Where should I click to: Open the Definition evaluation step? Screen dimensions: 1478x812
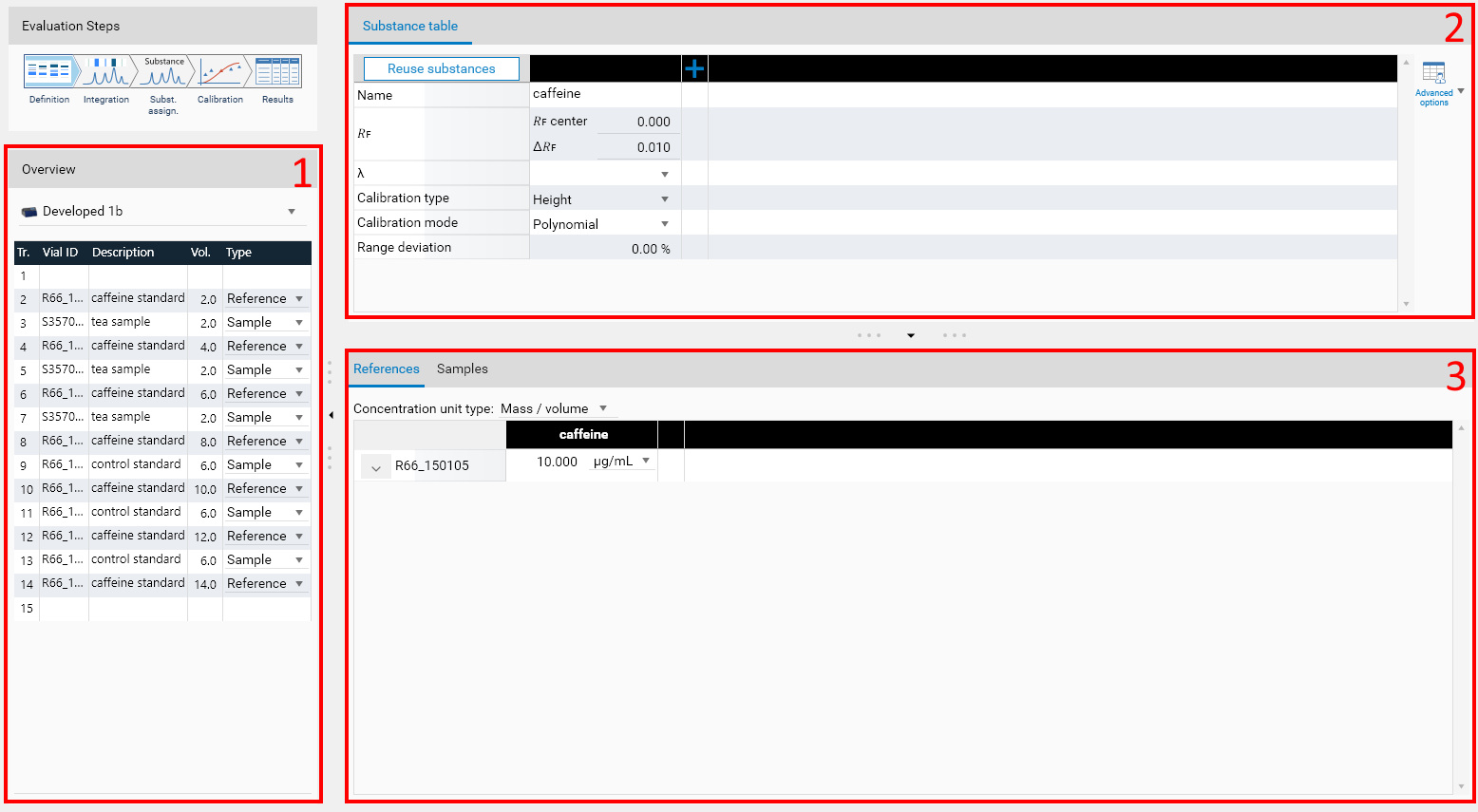49,72
